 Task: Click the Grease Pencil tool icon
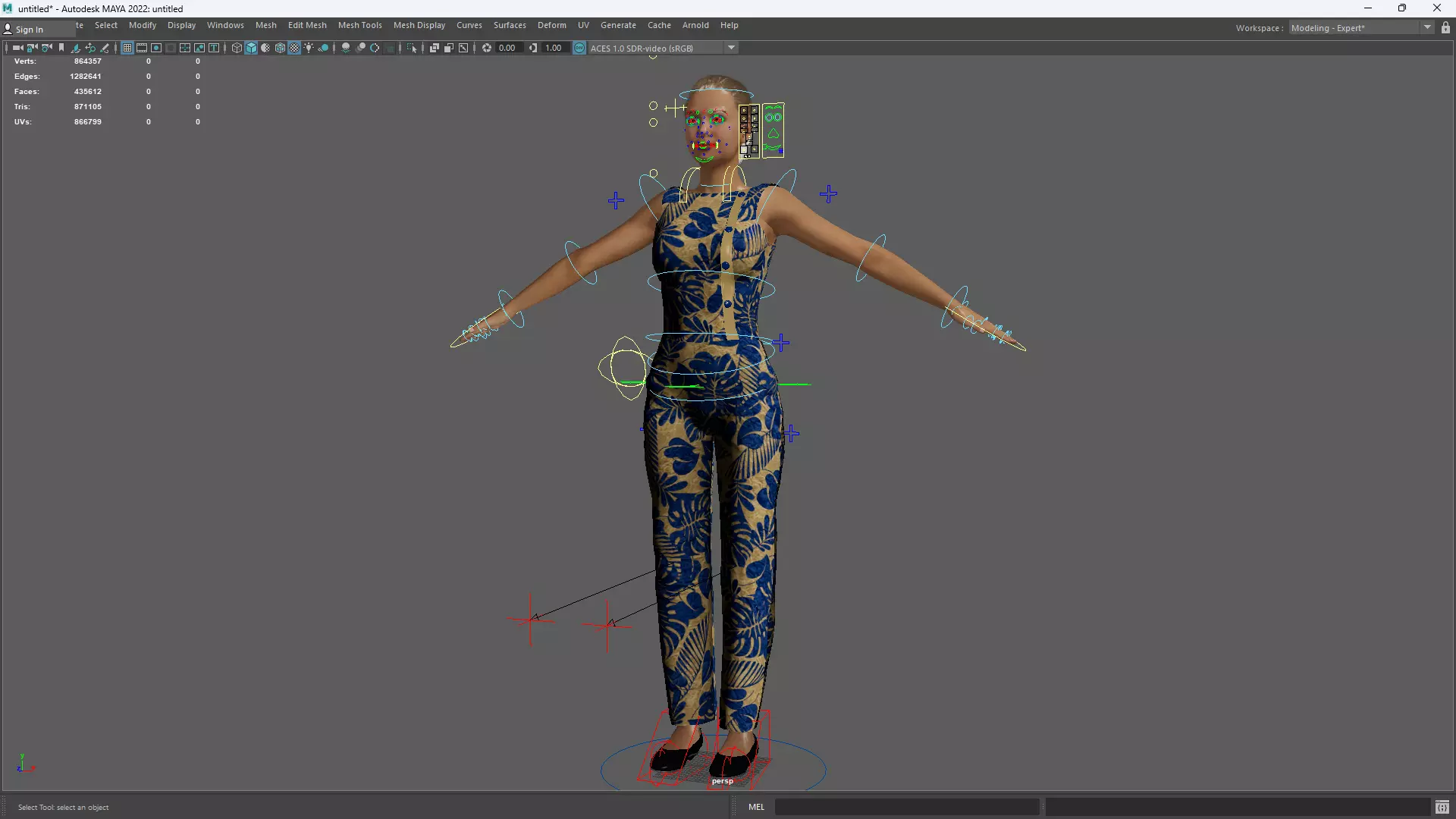(x=105, y=48)
